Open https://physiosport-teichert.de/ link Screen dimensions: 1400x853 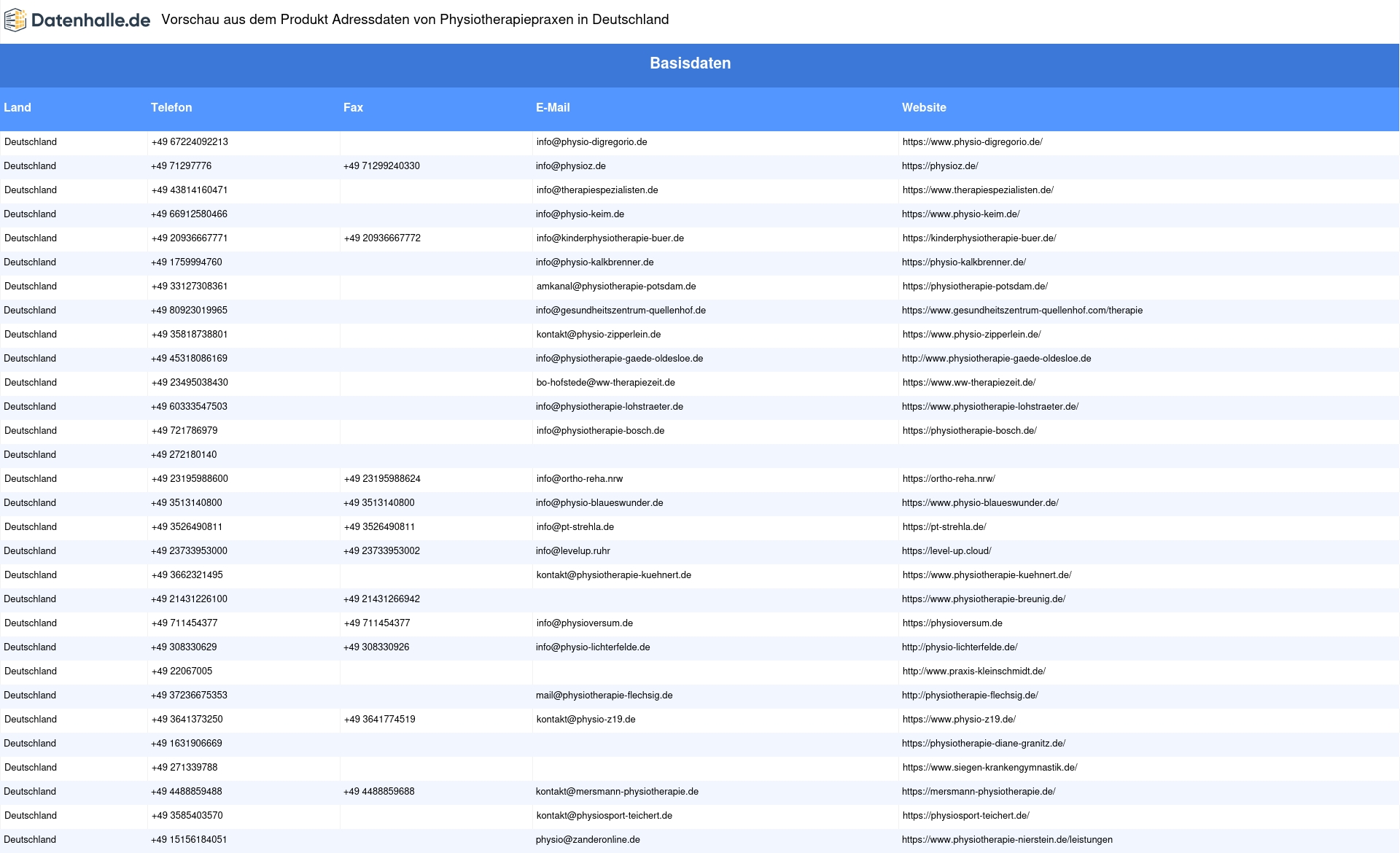pyautogui.click(x=966, y=816)
